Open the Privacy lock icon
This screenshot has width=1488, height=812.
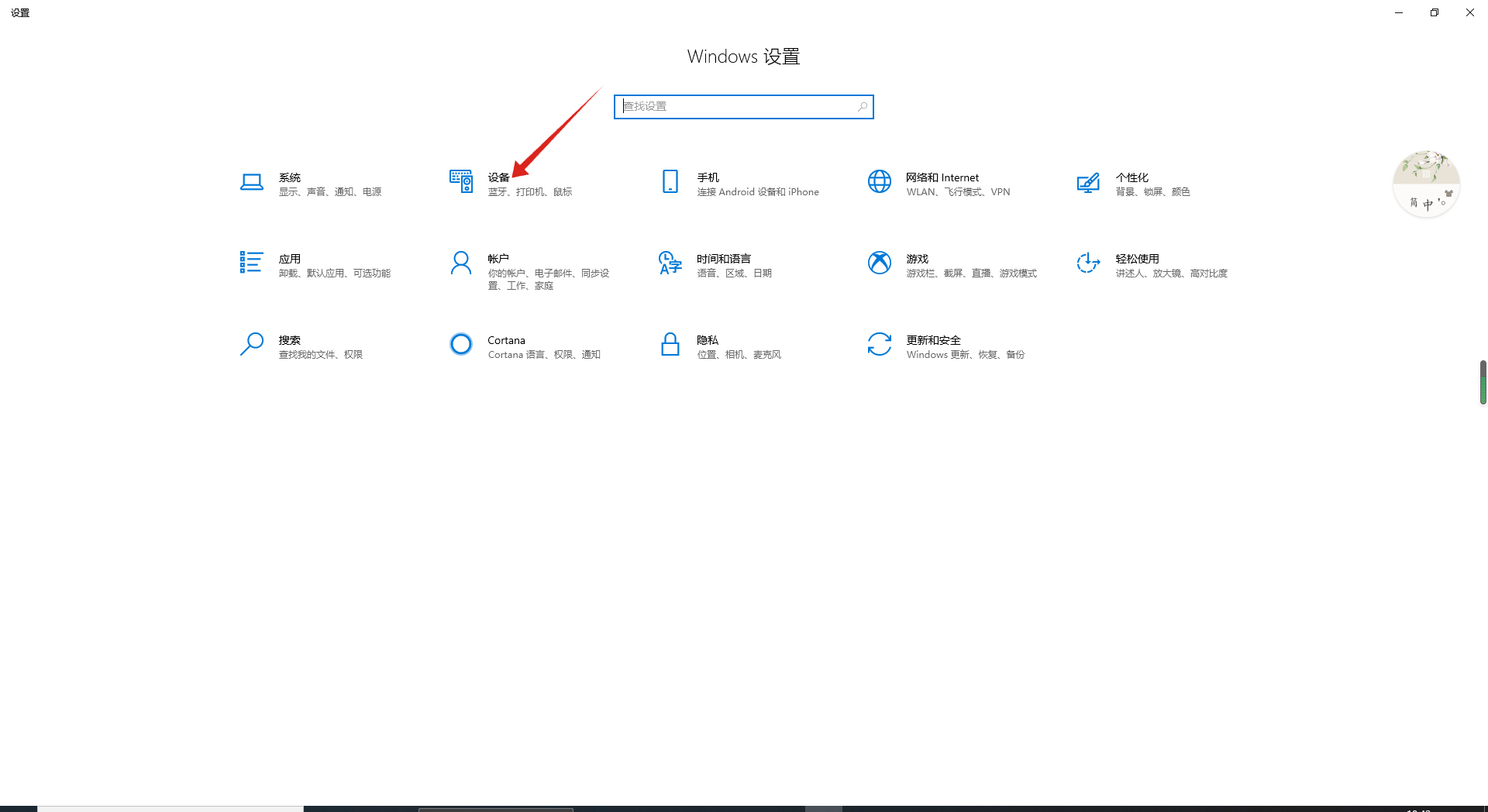(x=670, y=344)
